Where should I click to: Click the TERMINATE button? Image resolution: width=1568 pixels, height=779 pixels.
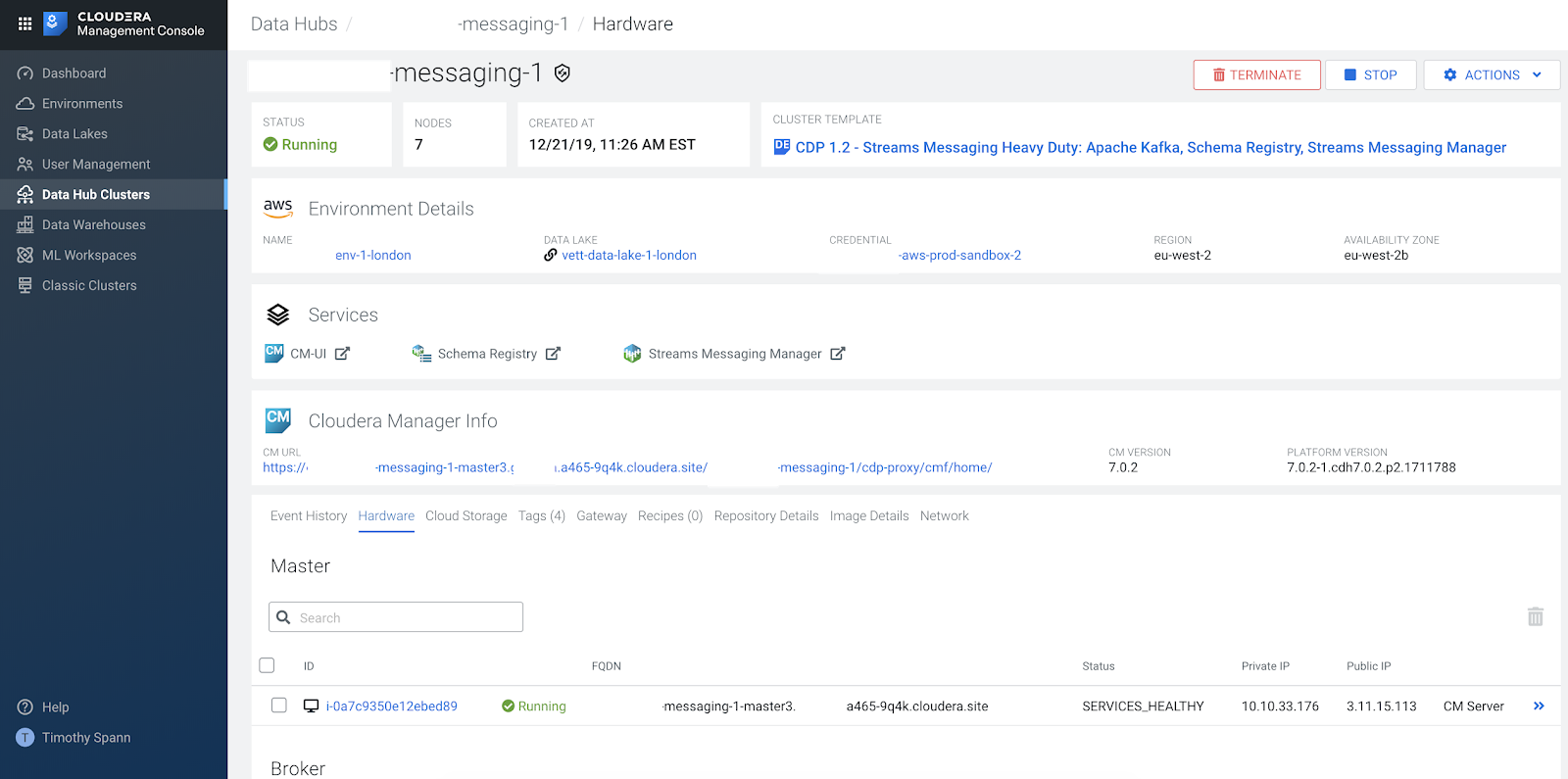coord(1256,75)
